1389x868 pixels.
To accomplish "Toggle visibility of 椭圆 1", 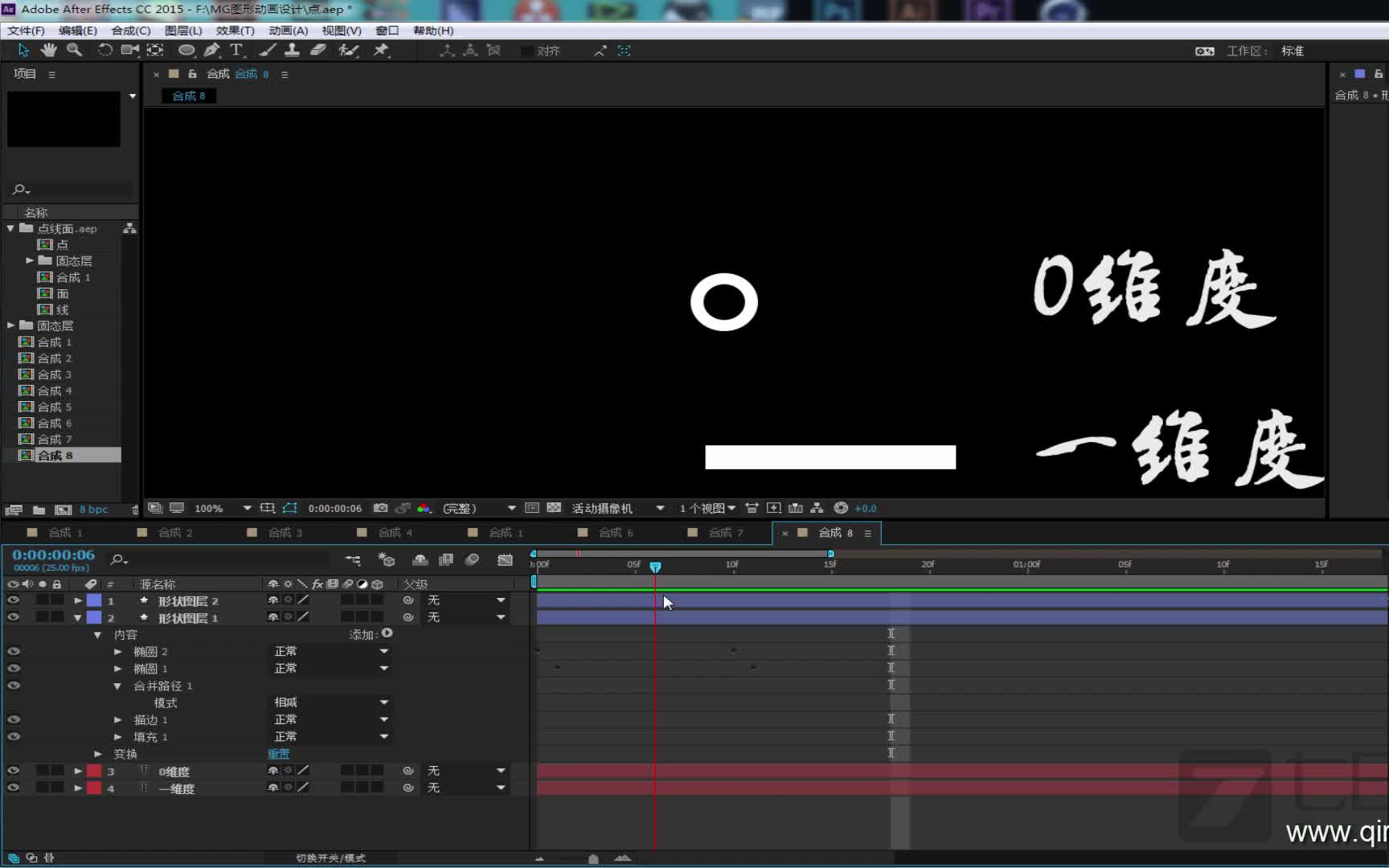I will click(13, 669).
